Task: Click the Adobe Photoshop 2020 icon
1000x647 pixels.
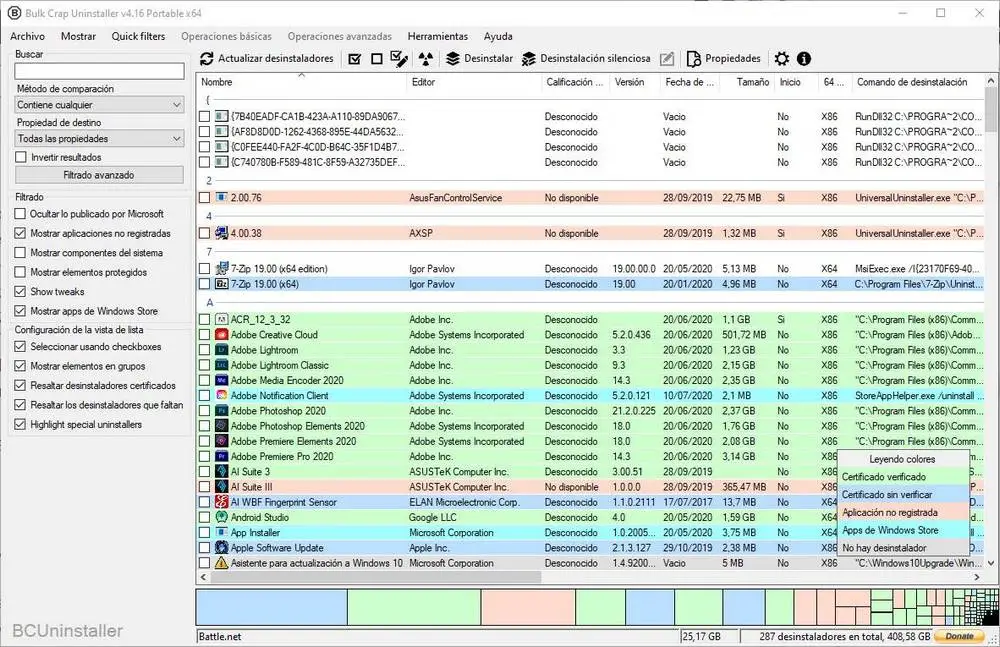Action: pyautogui.click(x=221, y=411)
